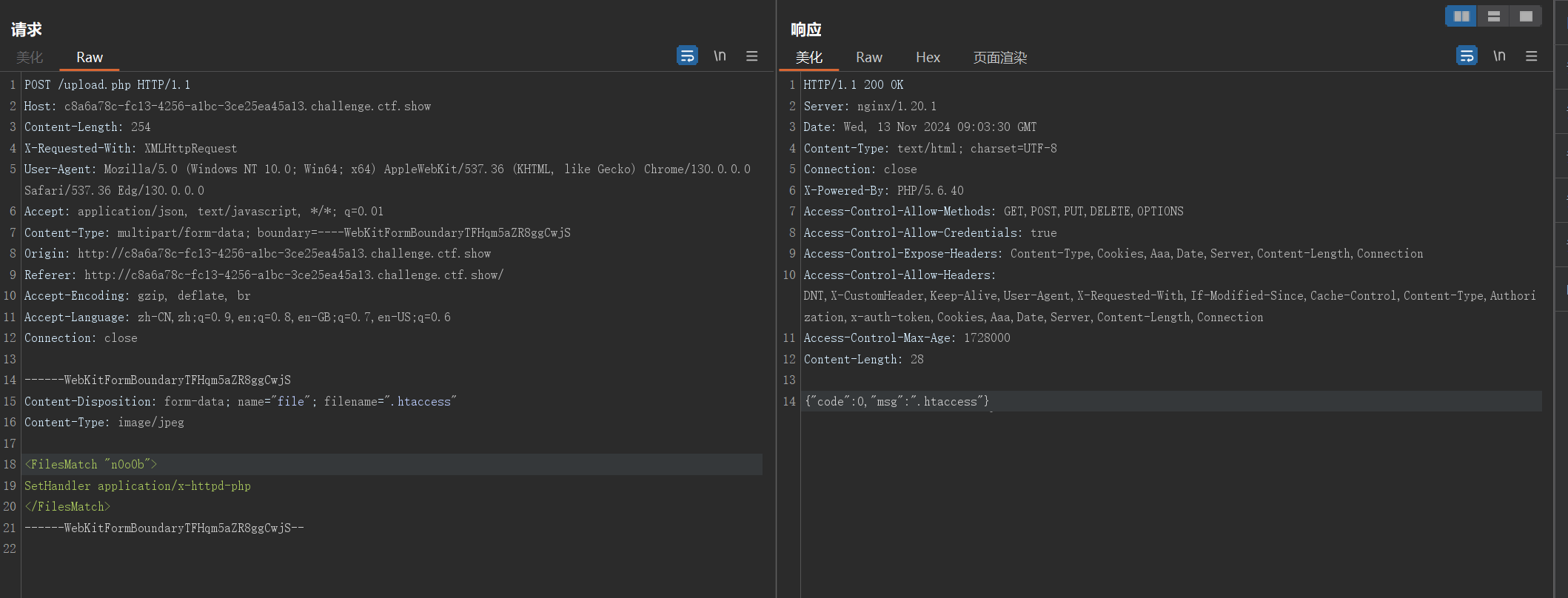
Task: Click Content-Type: image/jpeg line
Action: pyautogui.click(x=104, y=422)
